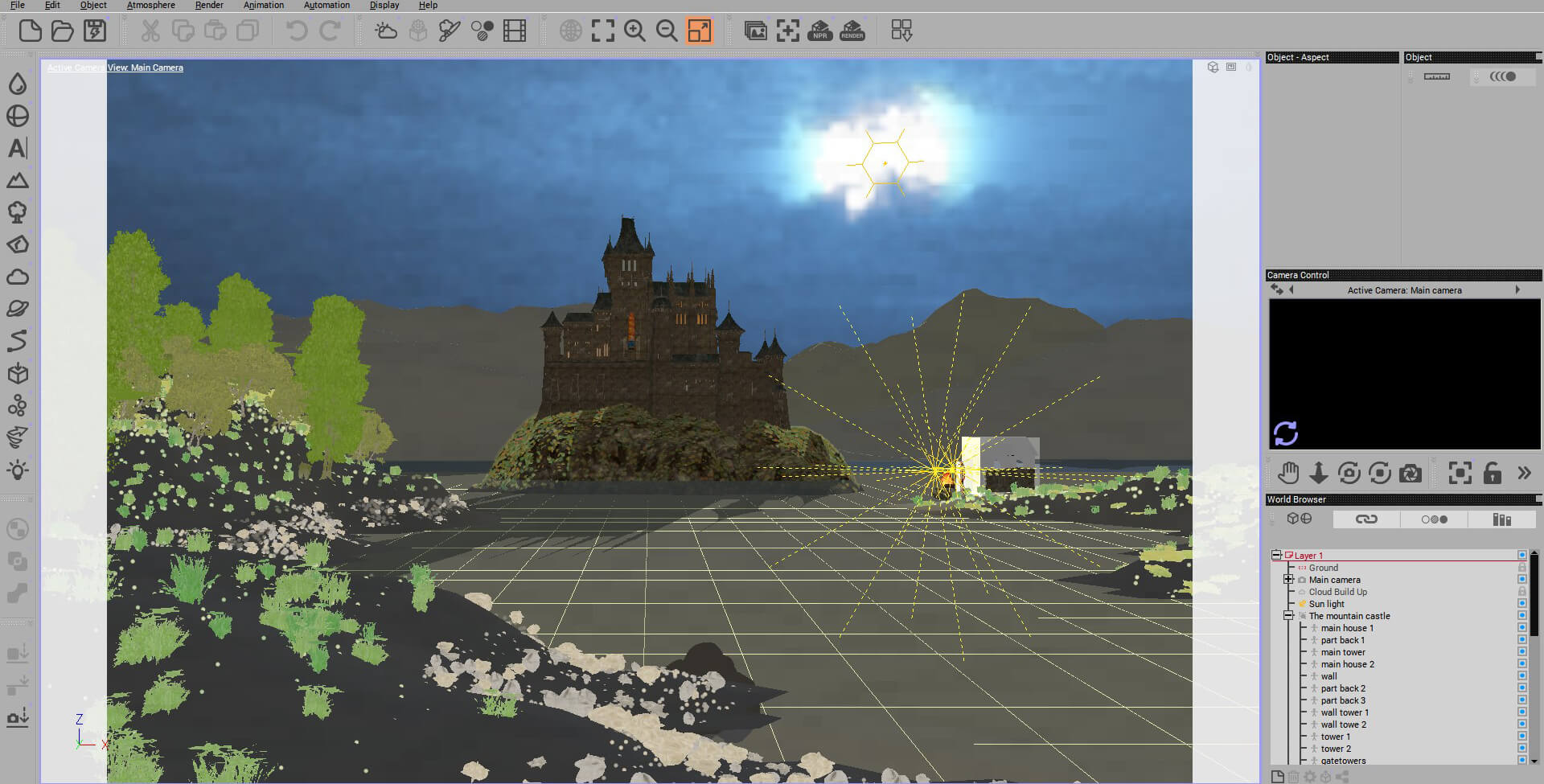This screenshot has width=1544, height=784.
Task: Create 3D text with the letter A tool
Action: 18,148
